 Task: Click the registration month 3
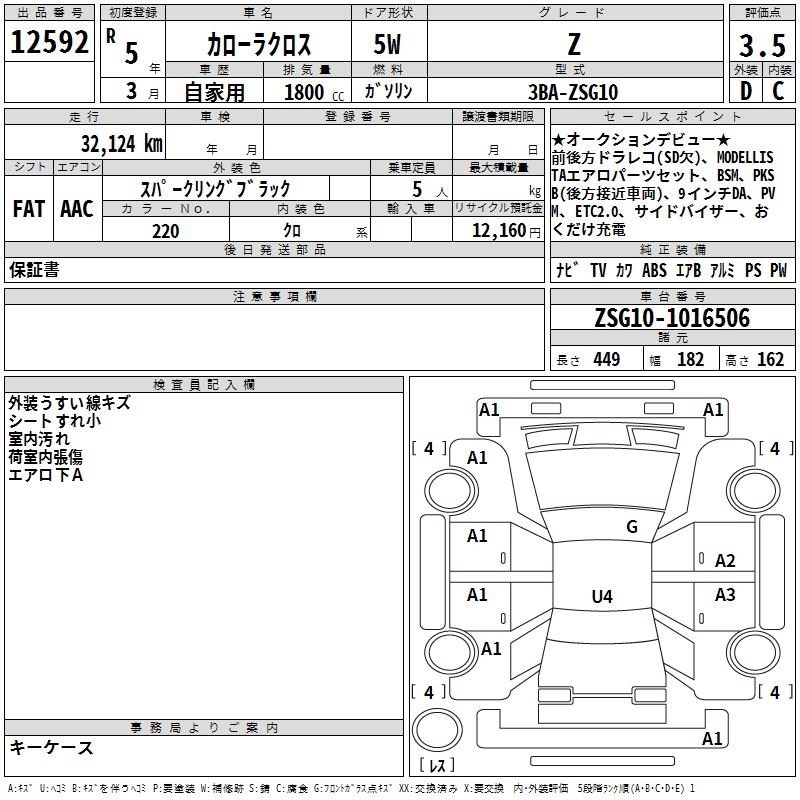[x=132, y=91]
